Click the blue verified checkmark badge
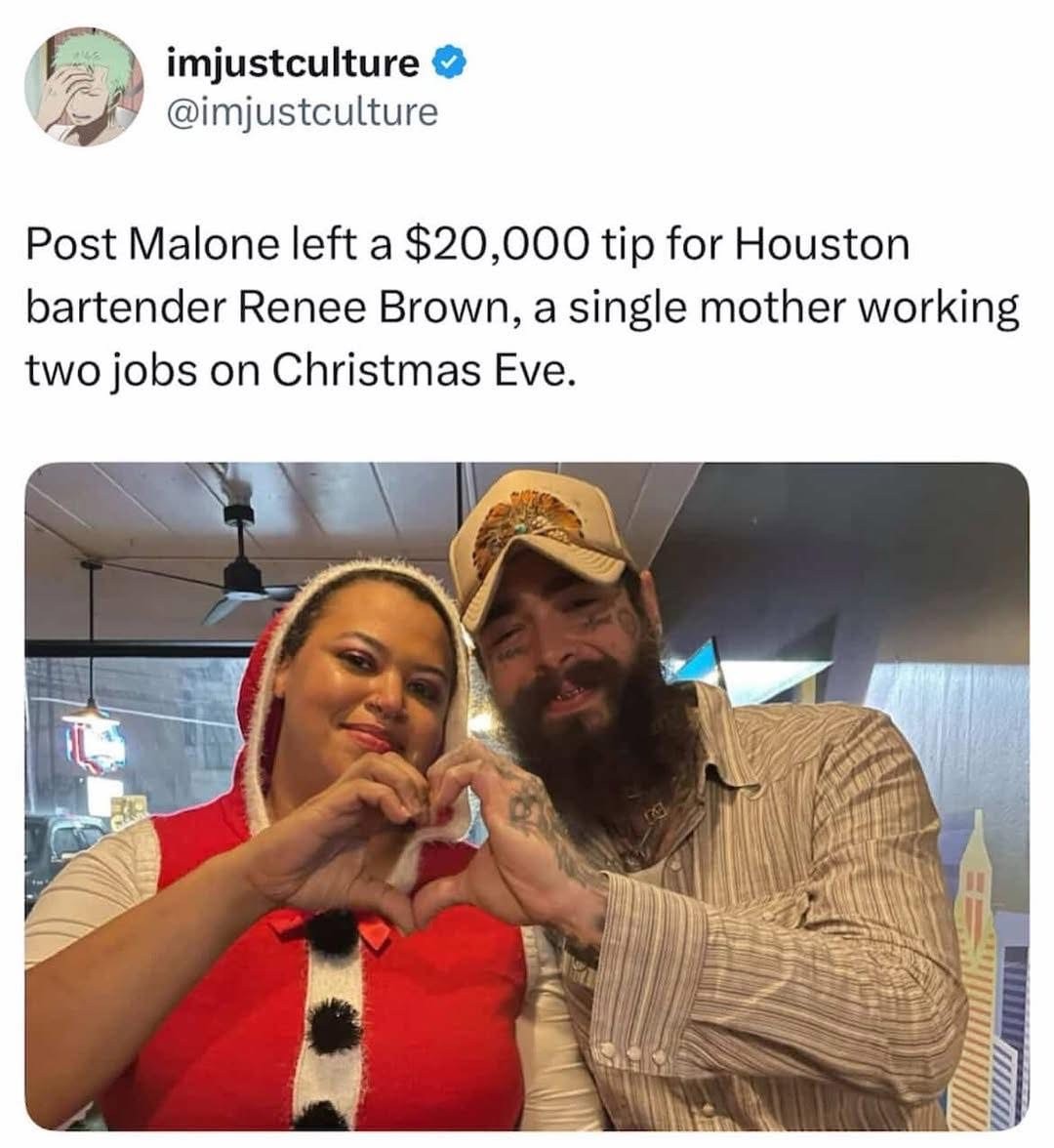This screenshot has height=1148, width=1054. pos(444,63)
